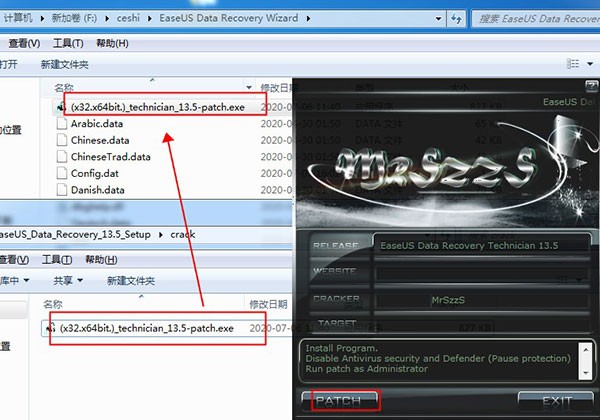Click Danish.data file icon
600x420 pixels.
click(62, 190)
